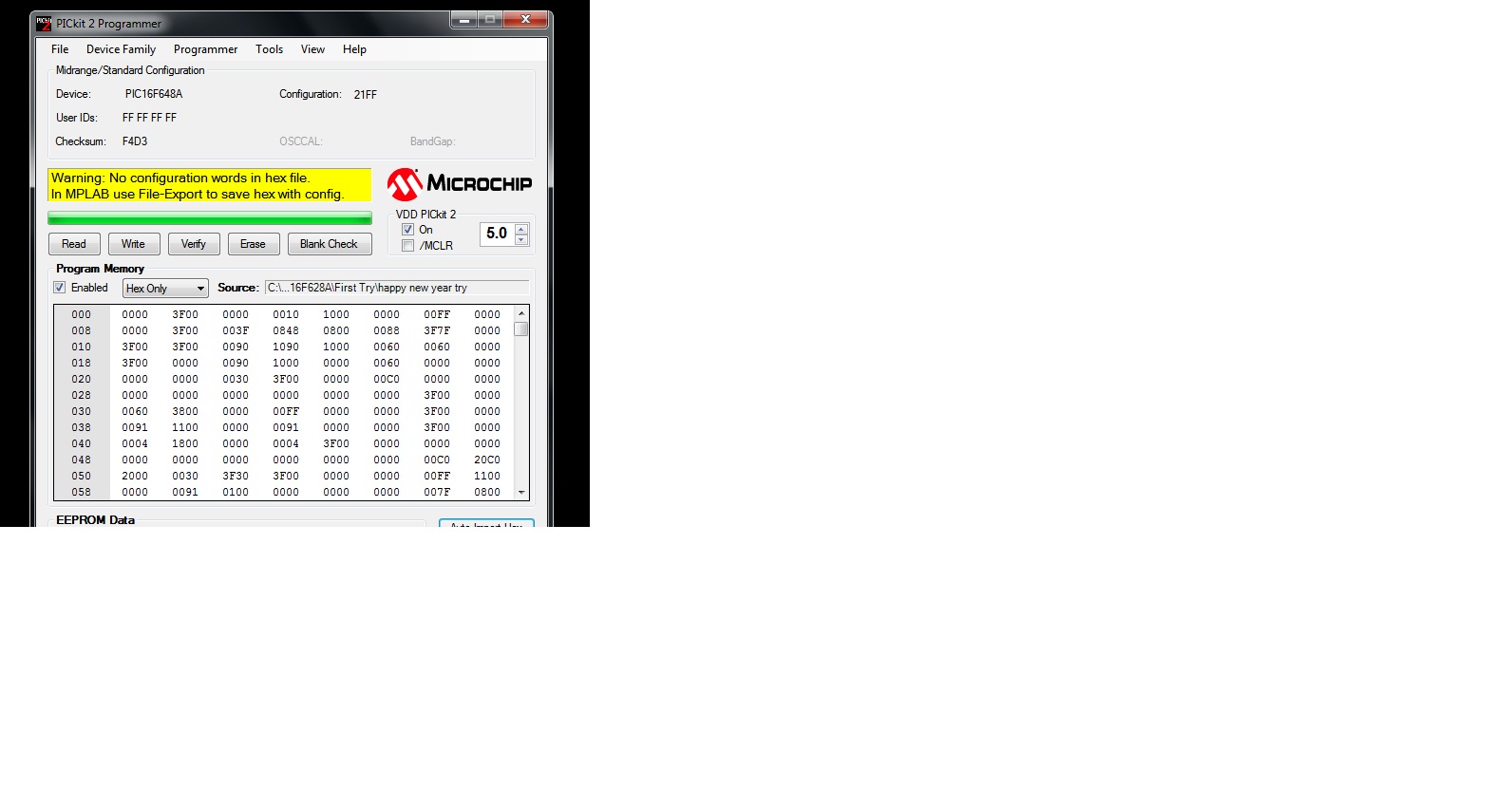The height and width of the screenshot is (807, 1512).
Task: Enable the /MCLR checkbox
Action: point(407,246)
